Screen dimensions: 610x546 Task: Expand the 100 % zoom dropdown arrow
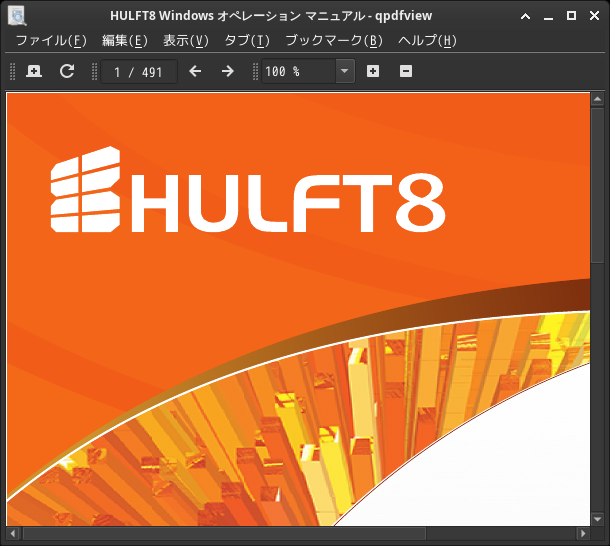(x=344, y=71)
